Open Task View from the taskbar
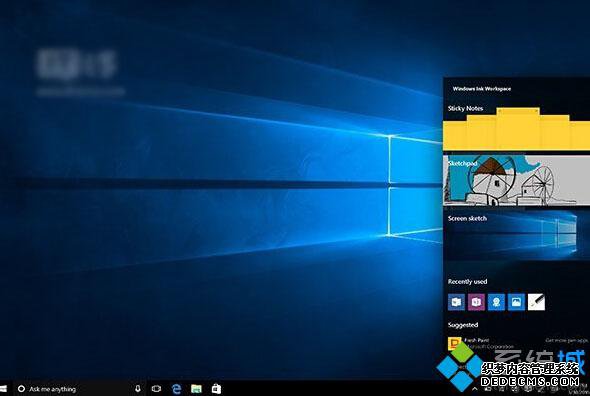Image resolution: width=590 pixels, height=396 pixels. (x=156, y=388)
